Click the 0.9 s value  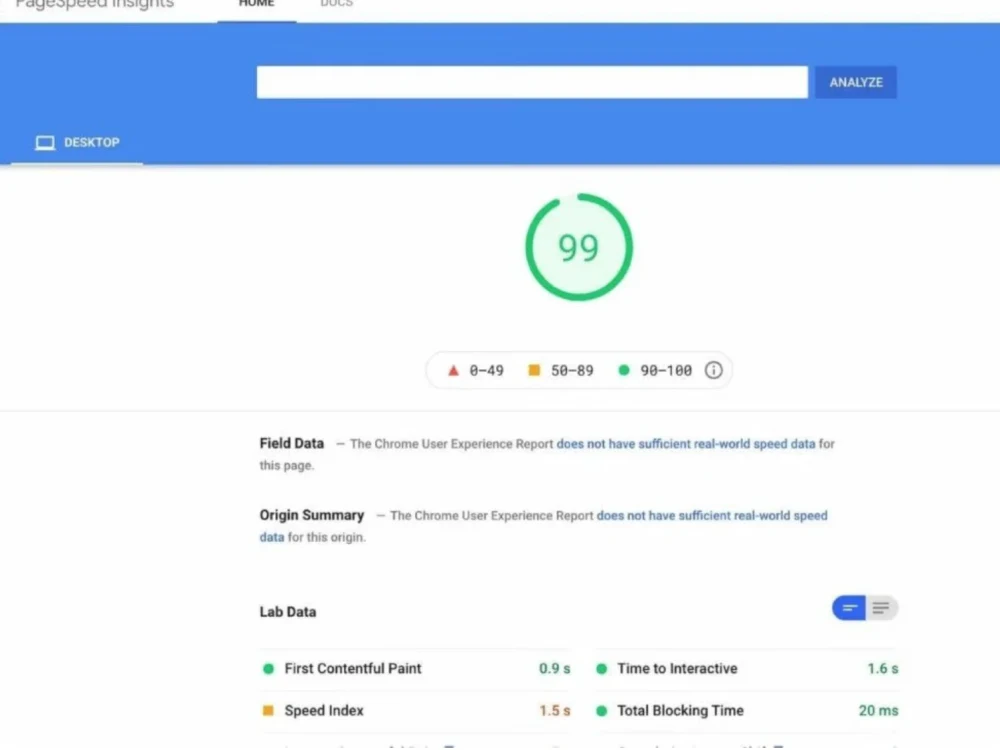[554, 668]
